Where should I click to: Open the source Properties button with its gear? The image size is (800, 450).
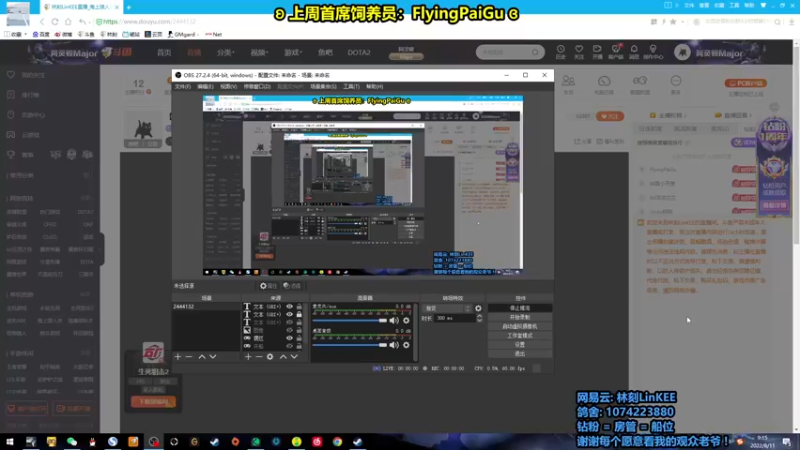[x=268, y=286]
